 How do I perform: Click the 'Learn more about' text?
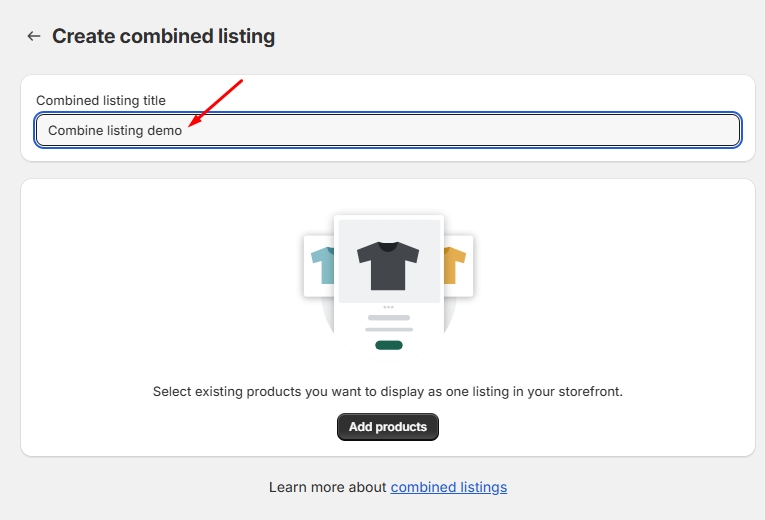pos(328,487)
